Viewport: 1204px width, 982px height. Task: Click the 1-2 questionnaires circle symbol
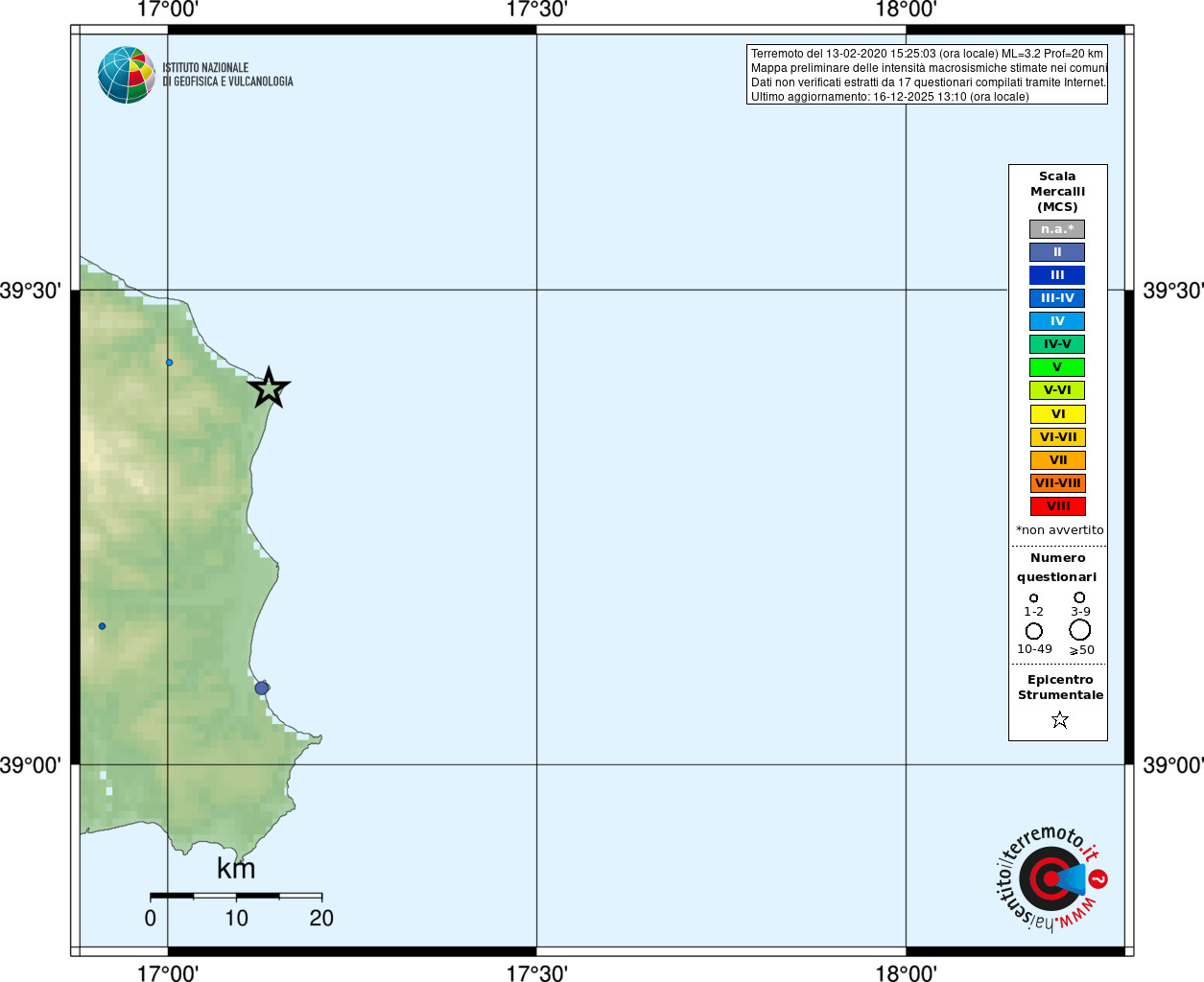point(1033,598)
